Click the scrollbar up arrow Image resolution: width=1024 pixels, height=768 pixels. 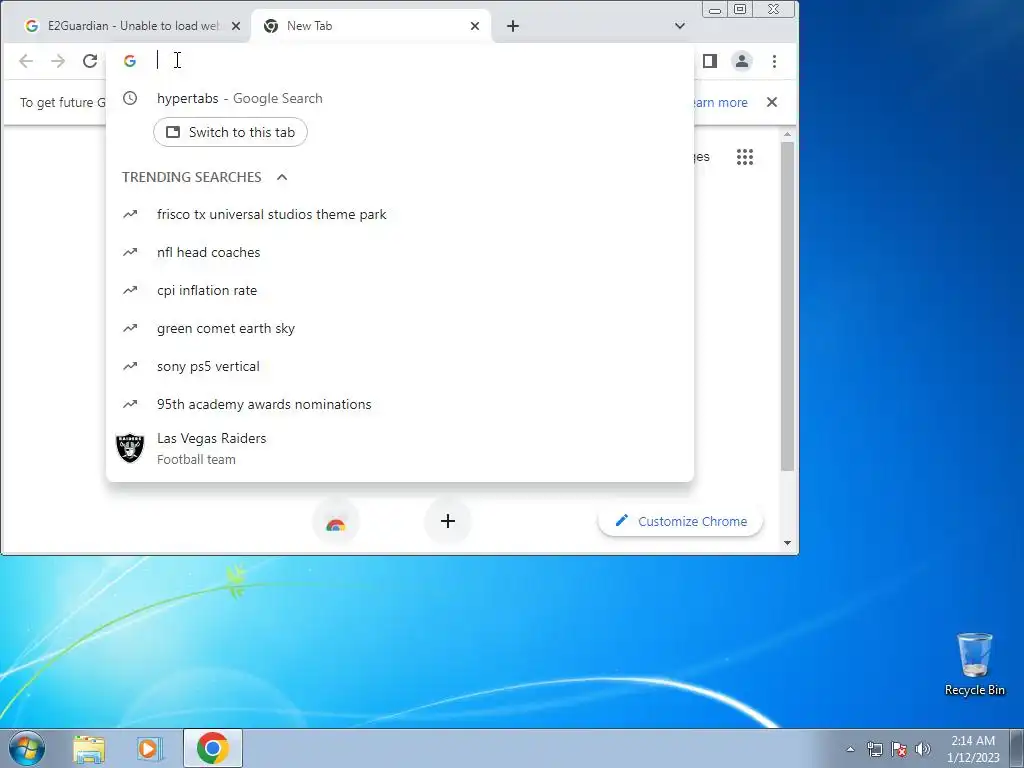coord(788,135)
